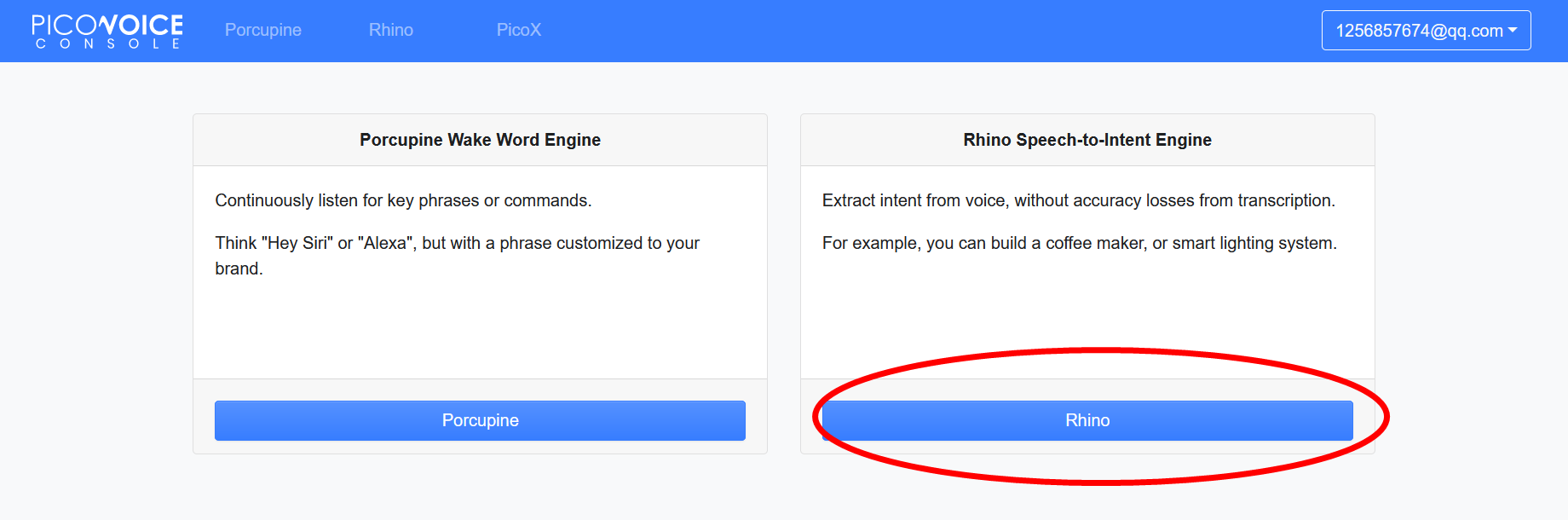Click the caret arrow beside the email
The width and height of the screenshot is (1568, 520).
(1513, 30)
